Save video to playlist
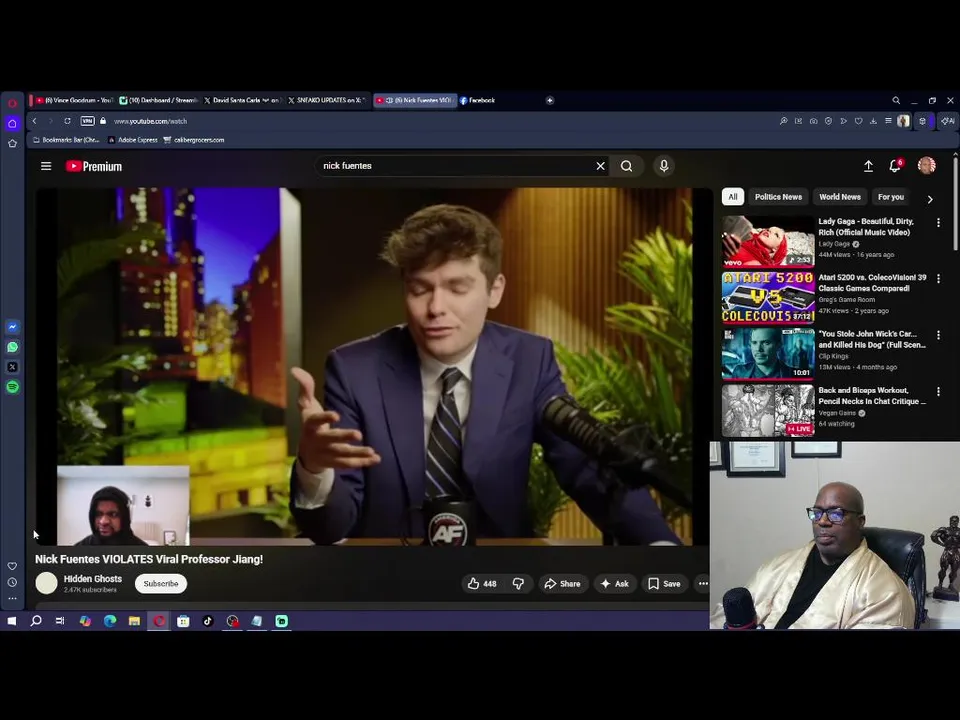960x720 pixels. [664, 583]
